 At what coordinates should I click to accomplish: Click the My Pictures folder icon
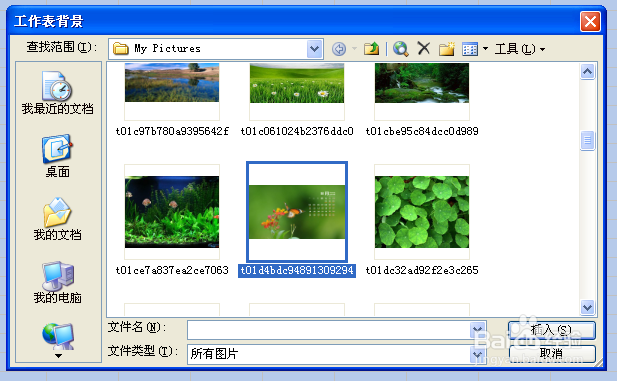point(121,49)
